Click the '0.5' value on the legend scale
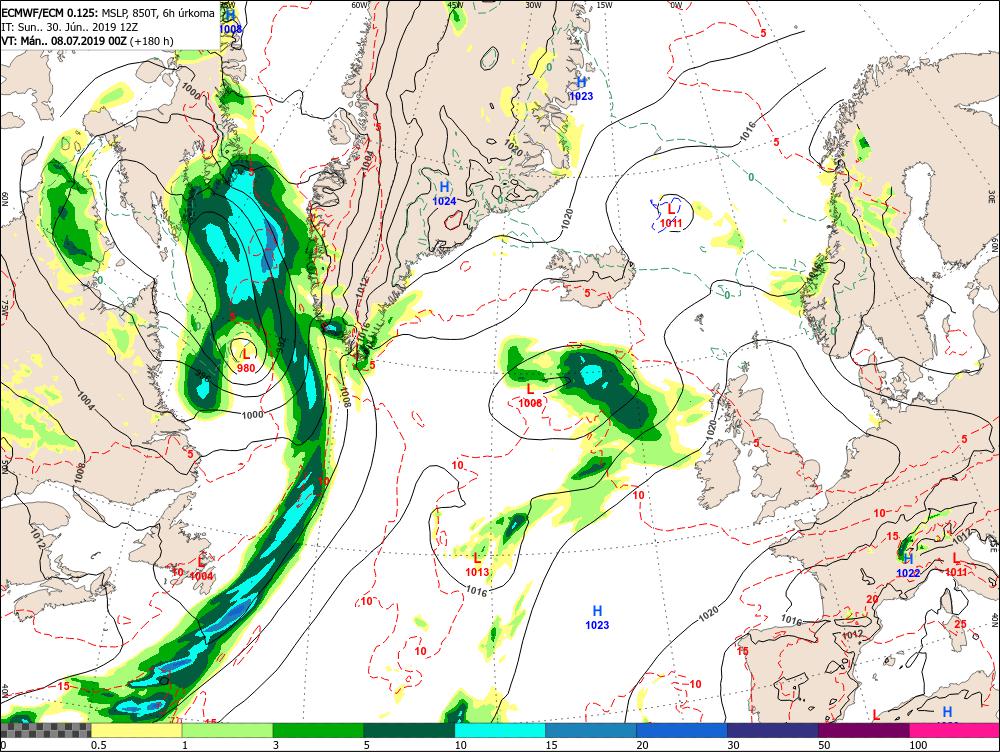This screenshot has width=1000, height=752. pos(98,745)
